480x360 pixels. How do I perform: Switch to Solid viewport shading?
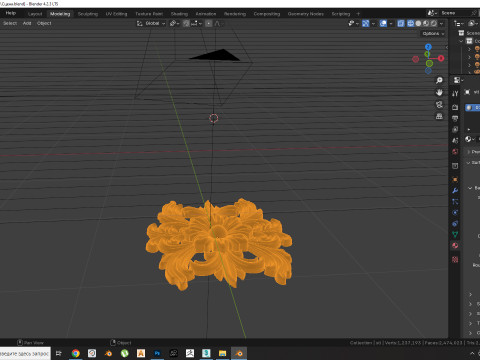coord(418,23)
